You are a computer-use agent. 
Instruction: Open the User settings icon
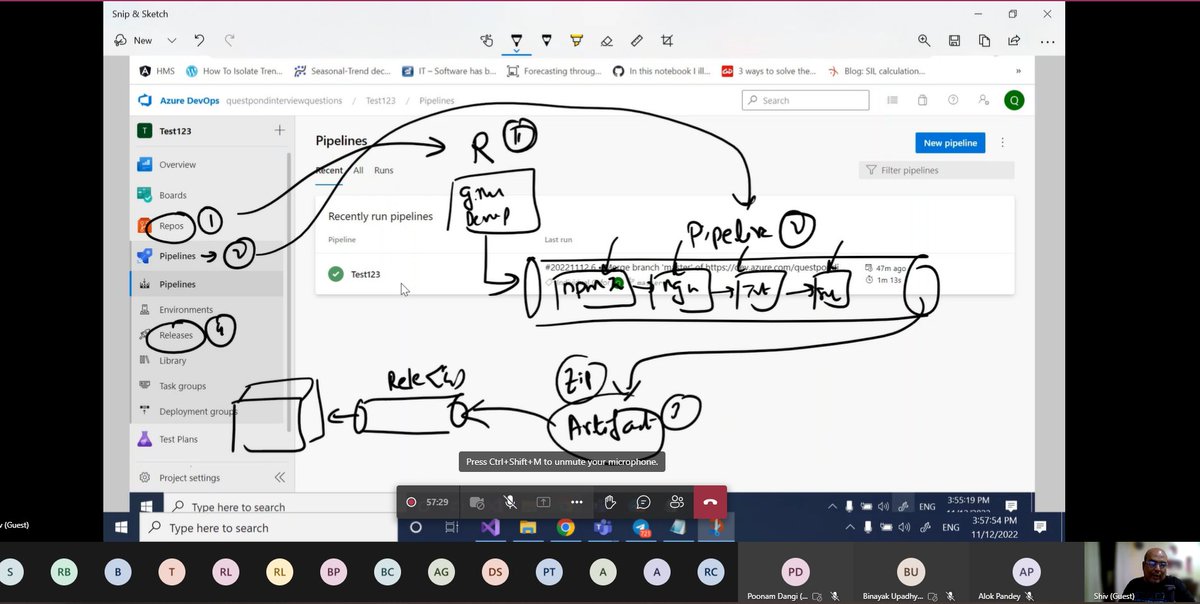coord(984,100)
